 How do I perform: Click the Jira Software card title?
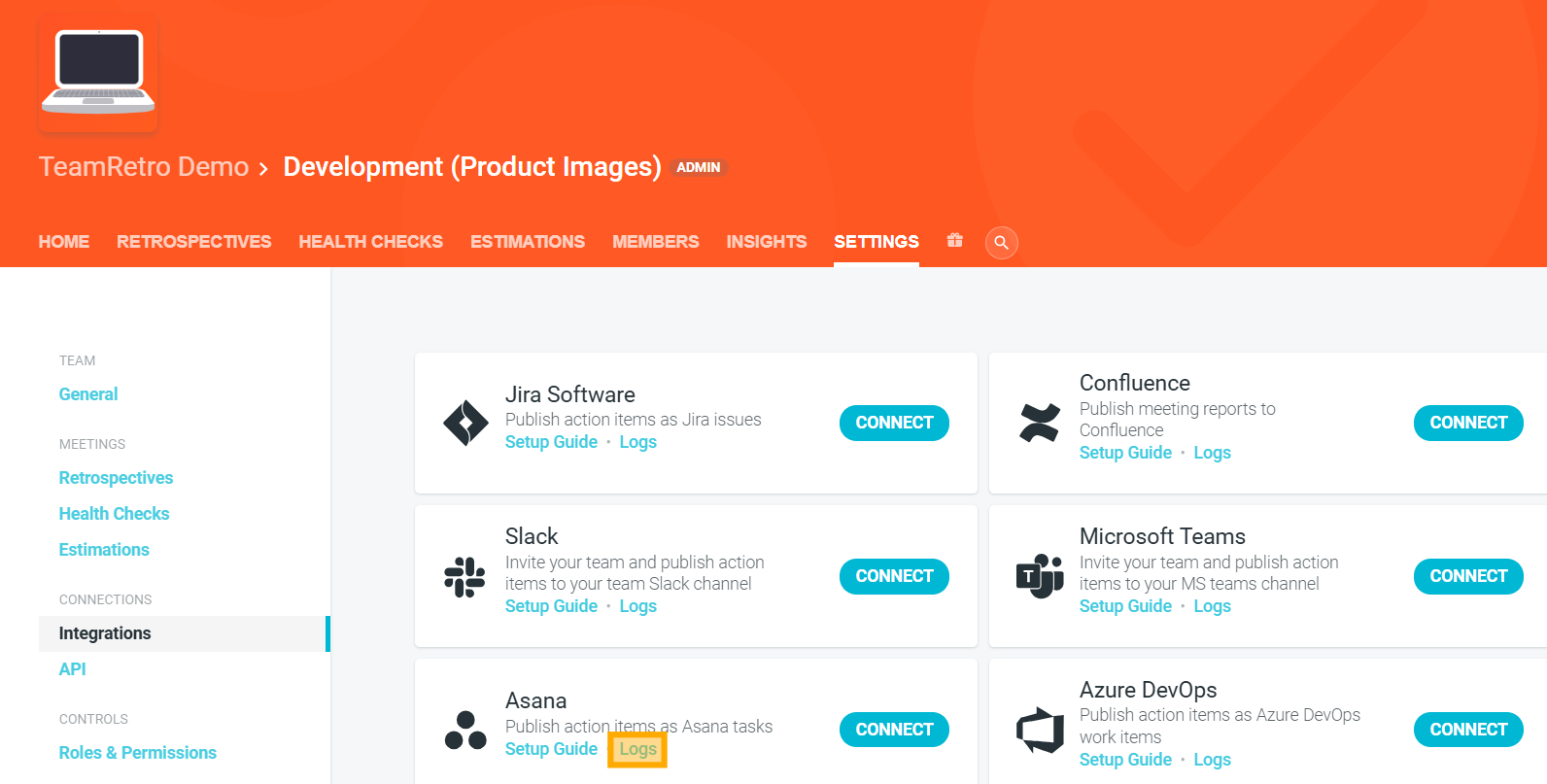pyautogui.click(x=570, y=394)
